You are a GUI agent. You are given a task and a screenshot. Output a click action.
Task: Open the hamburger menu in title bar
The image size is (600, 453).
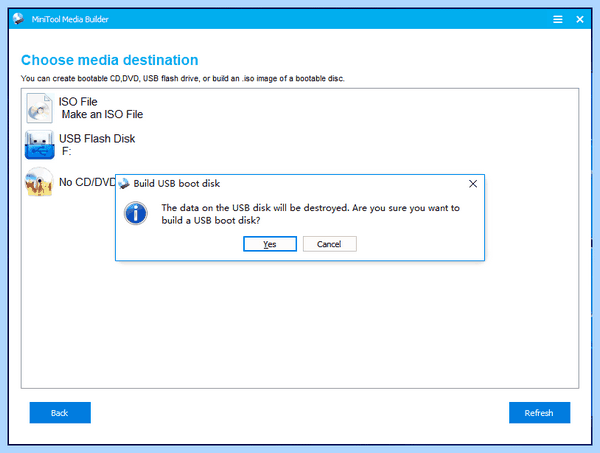[x=558, y=19]
